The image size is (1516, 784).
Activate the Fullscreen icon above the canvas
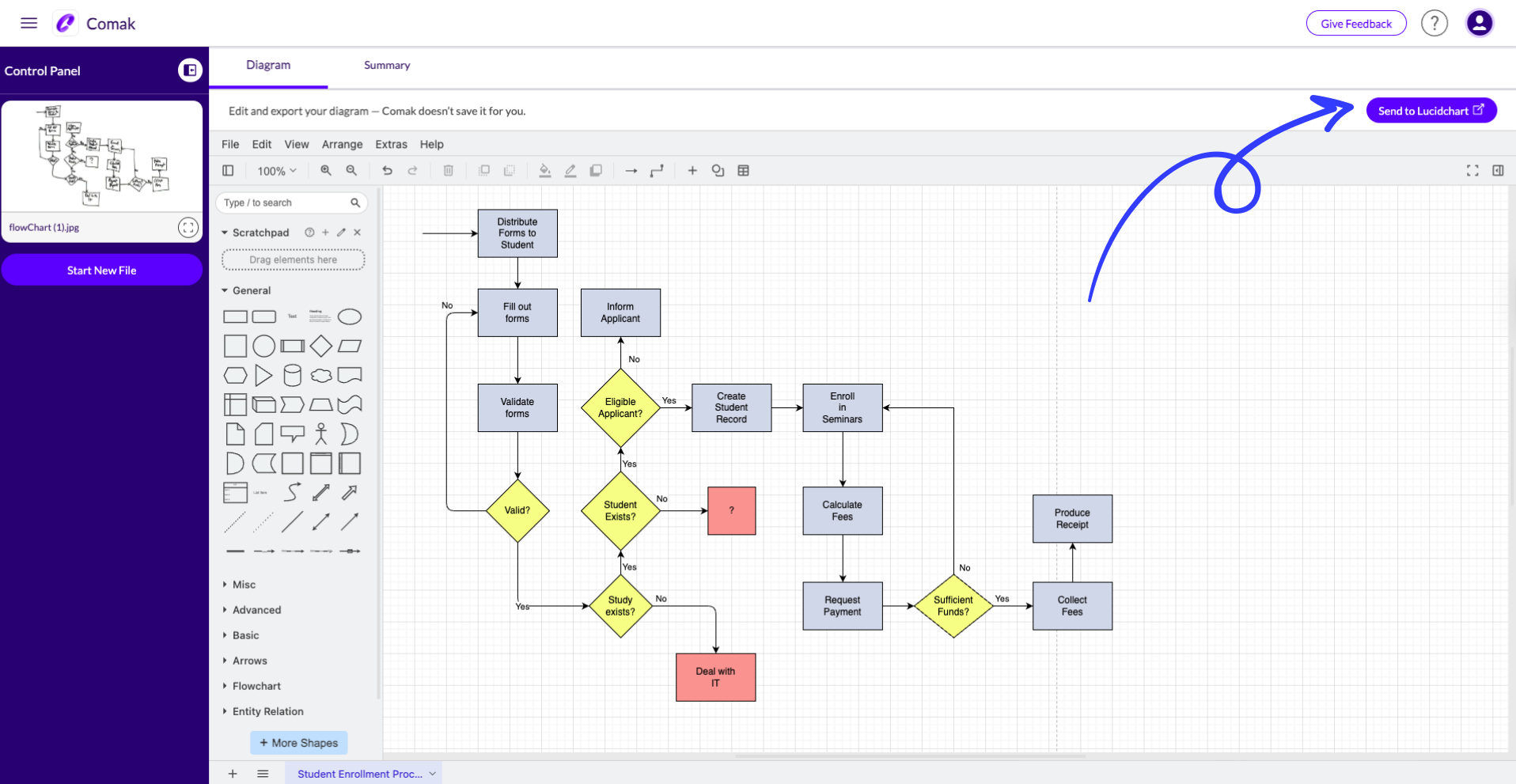[1472, 170]
